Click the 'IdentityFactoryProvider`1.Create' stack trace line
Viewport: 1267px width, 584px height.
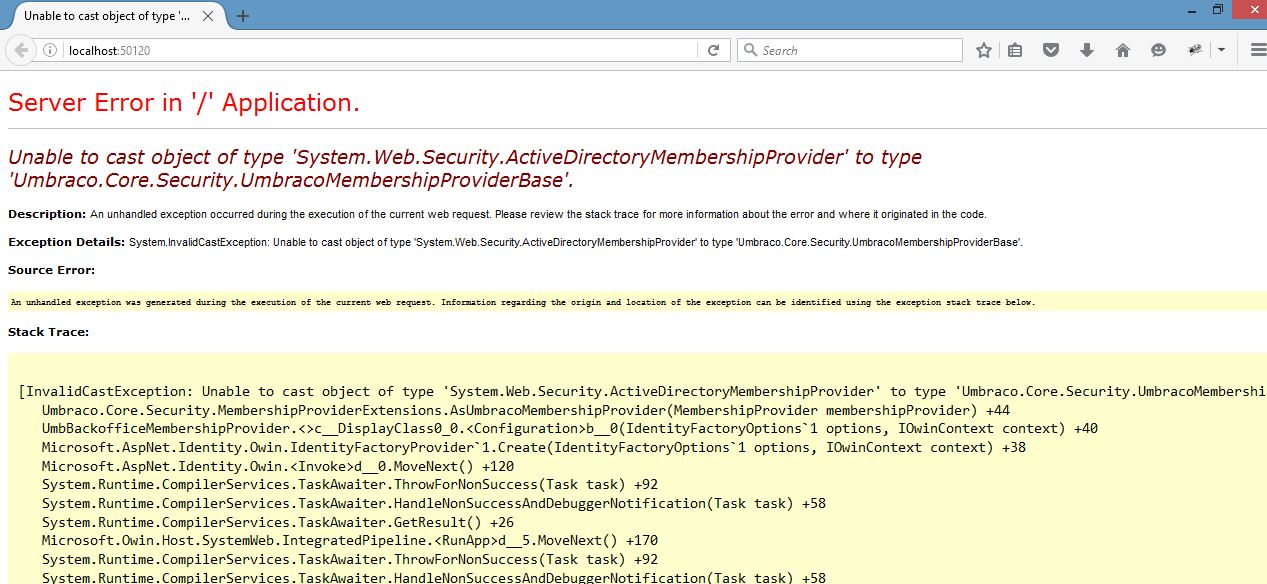coord(533,447)
